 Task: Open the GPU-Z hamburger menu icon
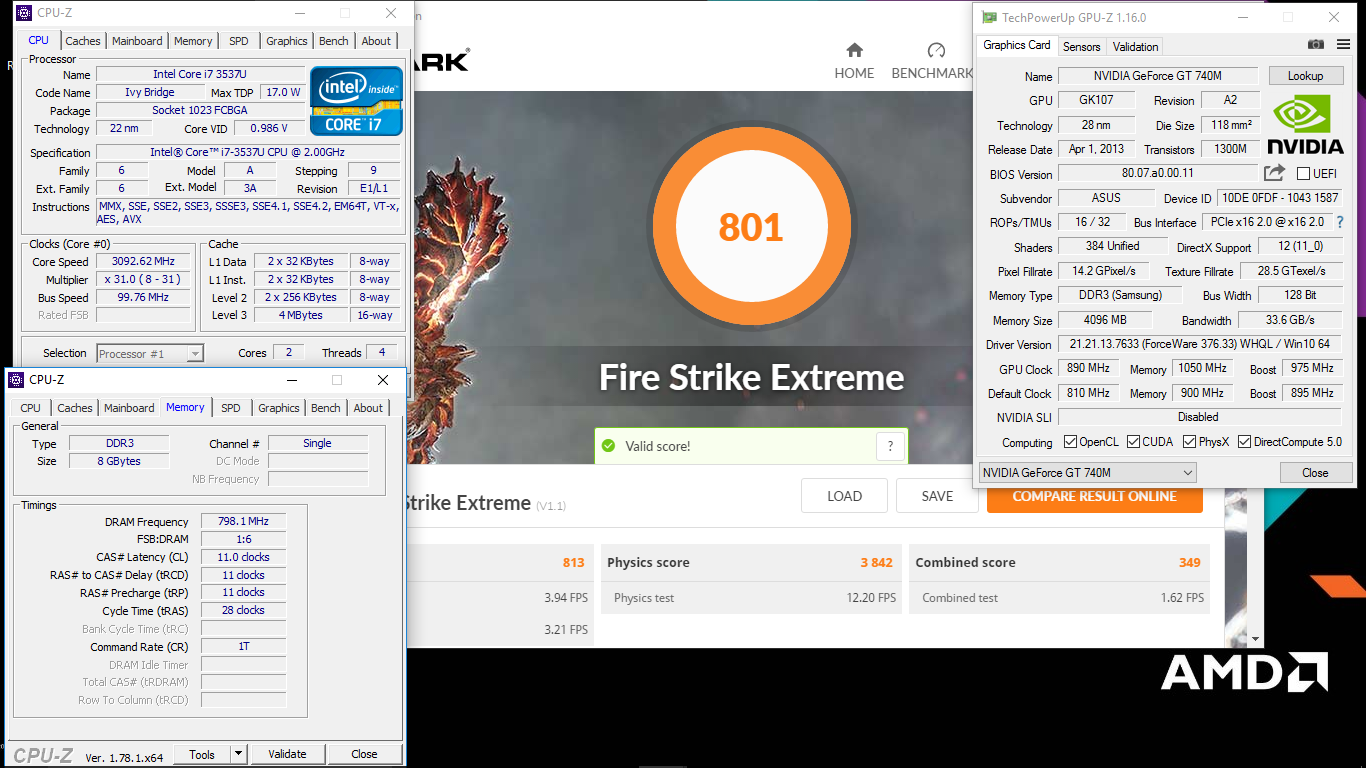(1342, 45)
